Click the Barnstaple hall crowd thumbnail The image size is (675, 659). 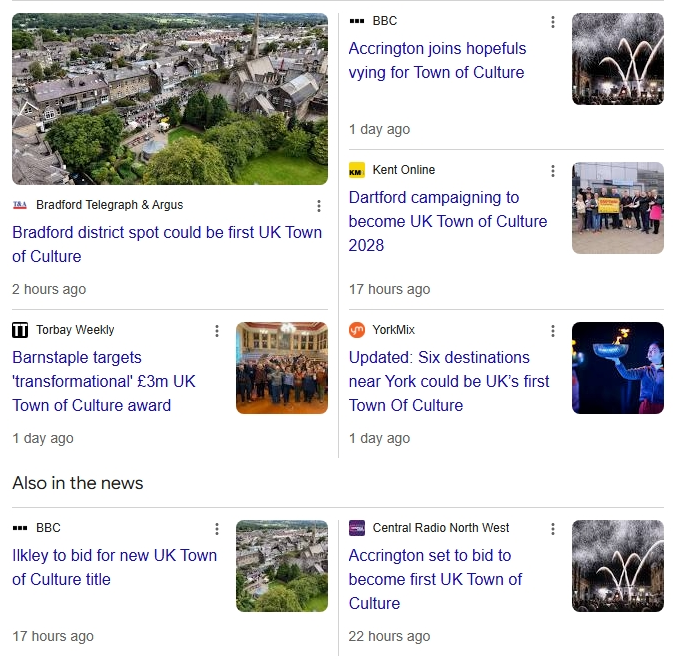tap(281, 368)
